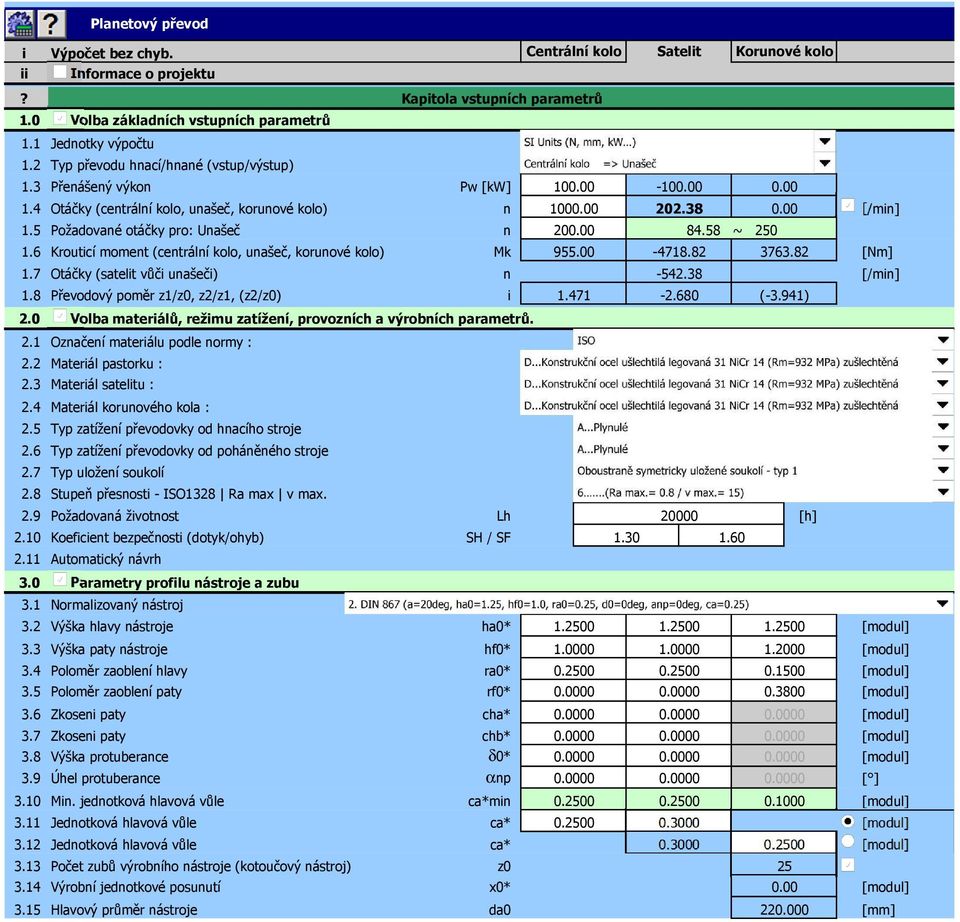Click the SH safety coefficient field 1.30
This screenshot has width=960, height=922.
pyautogui.click(x=626, y=538)
